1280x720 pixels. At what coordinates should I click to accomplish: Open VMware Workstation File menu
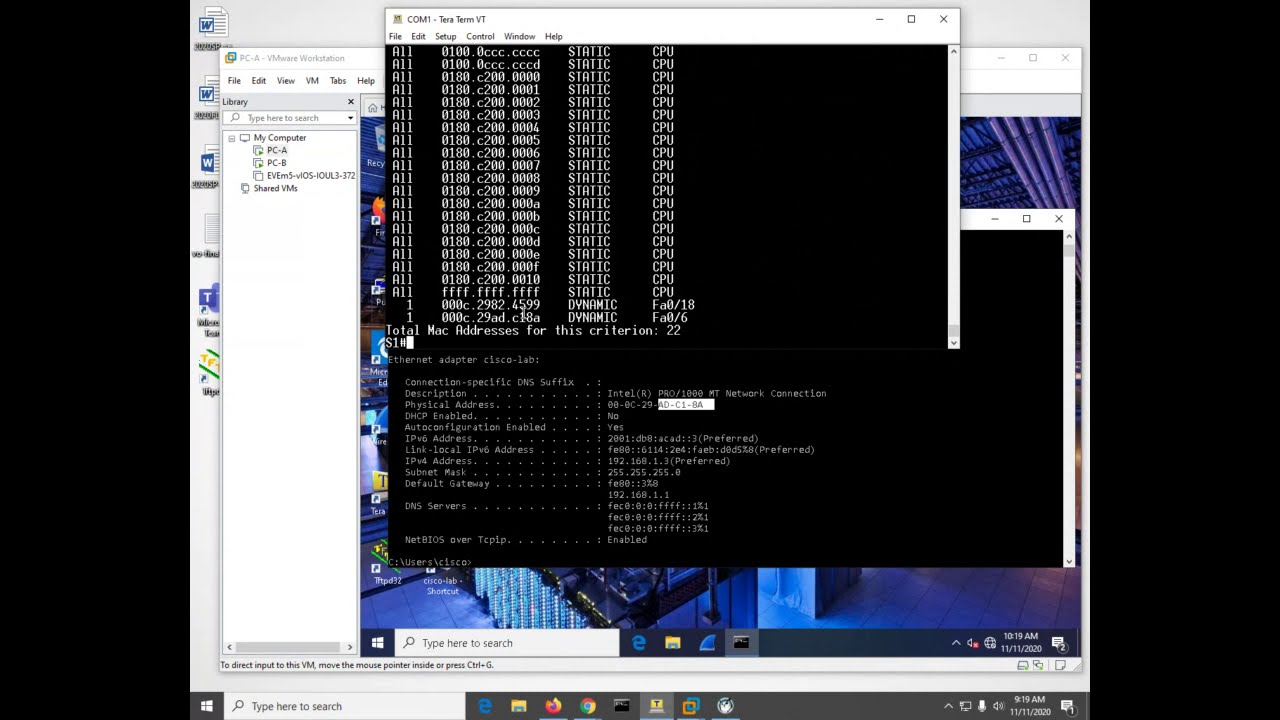[234, 81]
